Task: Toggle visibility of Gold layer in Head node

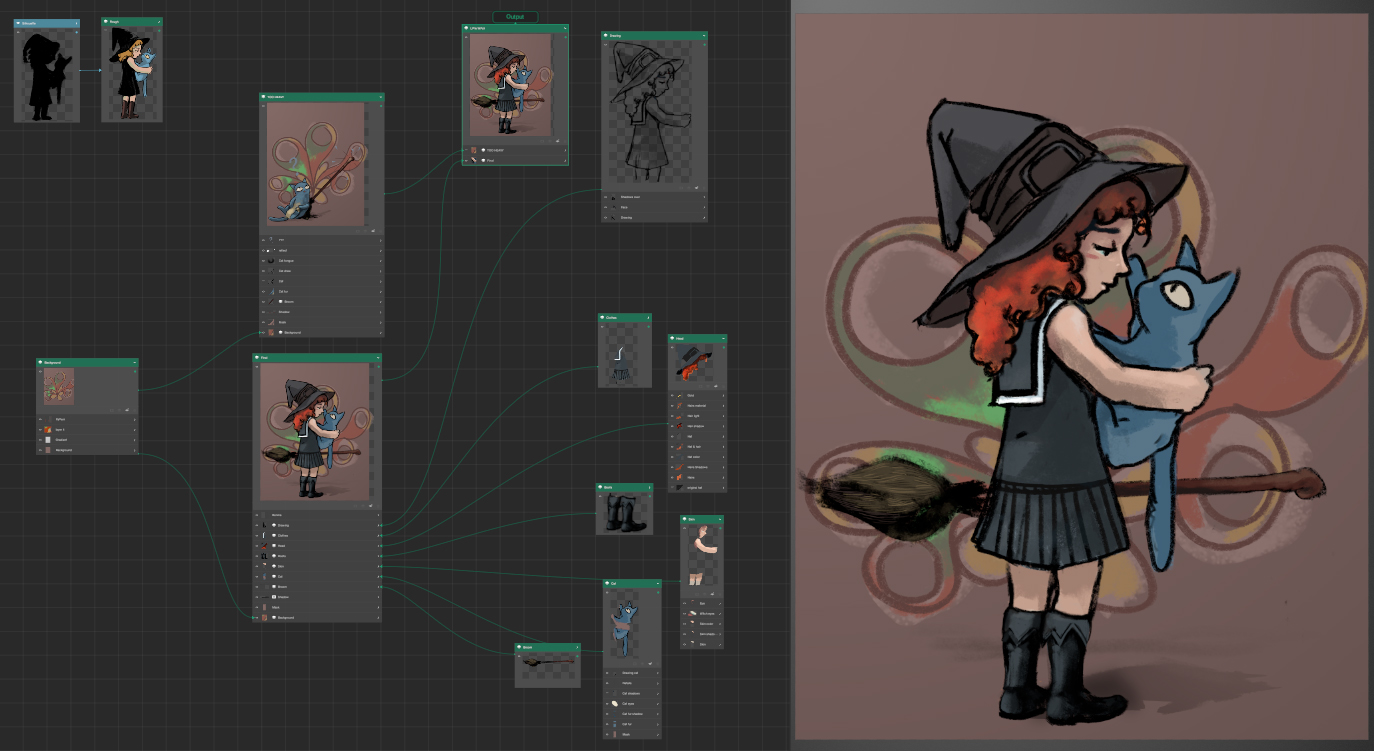Action: pos(672,396)
